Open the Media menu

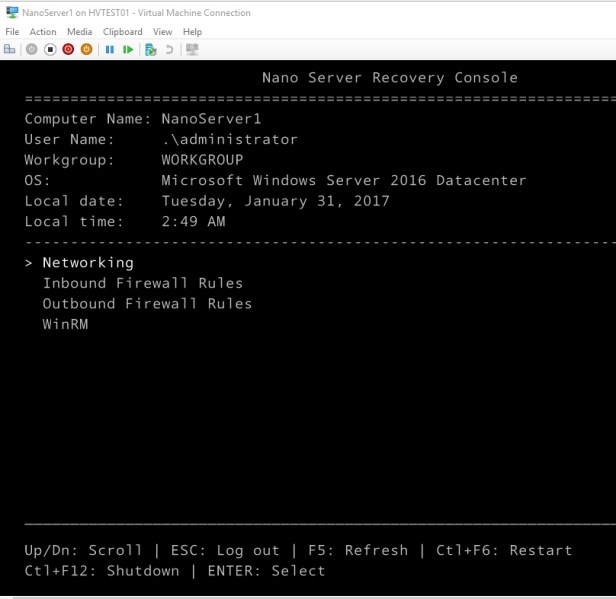coord(80,32)
